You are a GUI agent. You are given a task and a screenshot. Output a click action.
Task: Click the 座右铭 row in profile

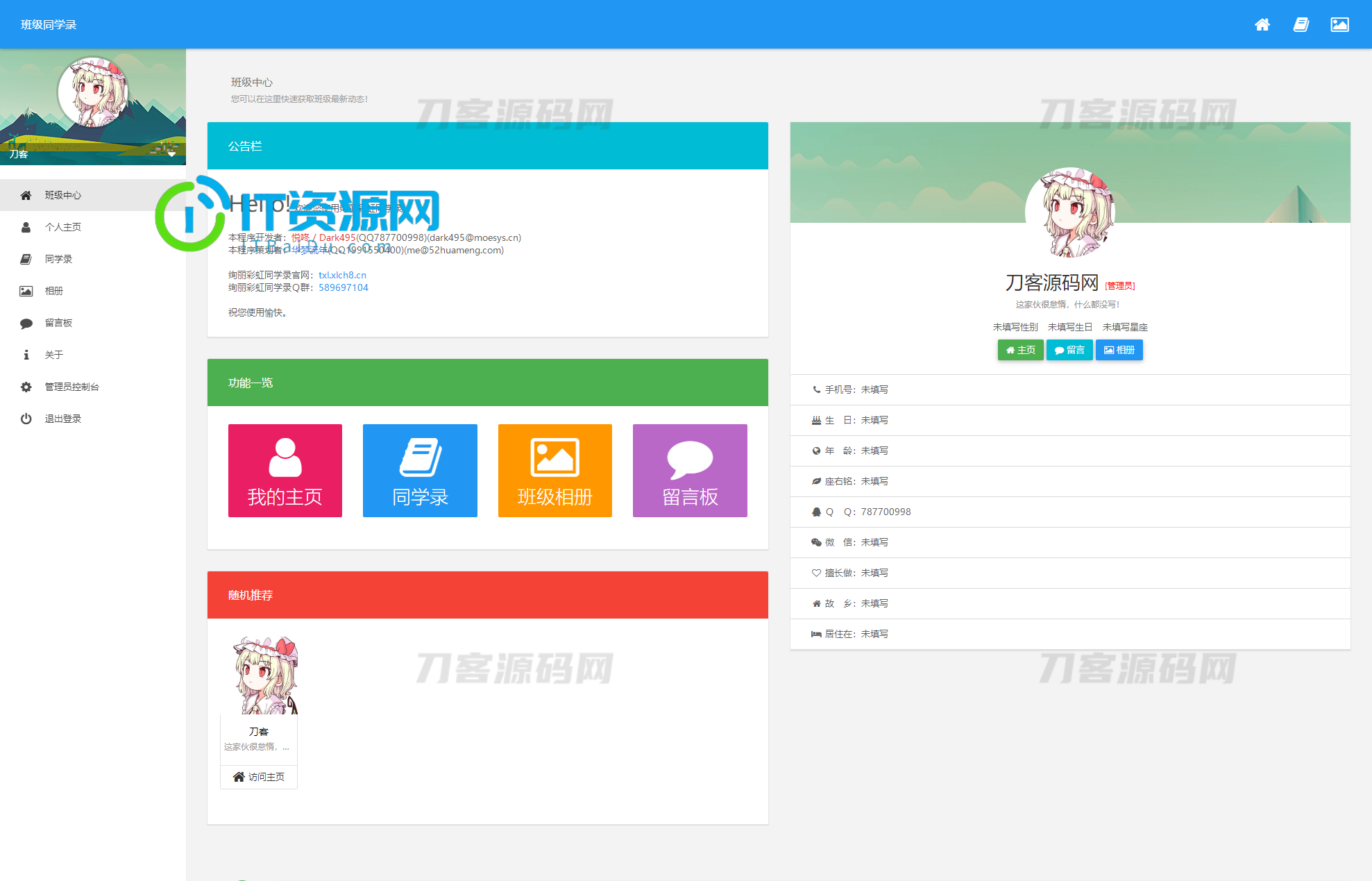pyautogui.click(x=1070, y=481)
